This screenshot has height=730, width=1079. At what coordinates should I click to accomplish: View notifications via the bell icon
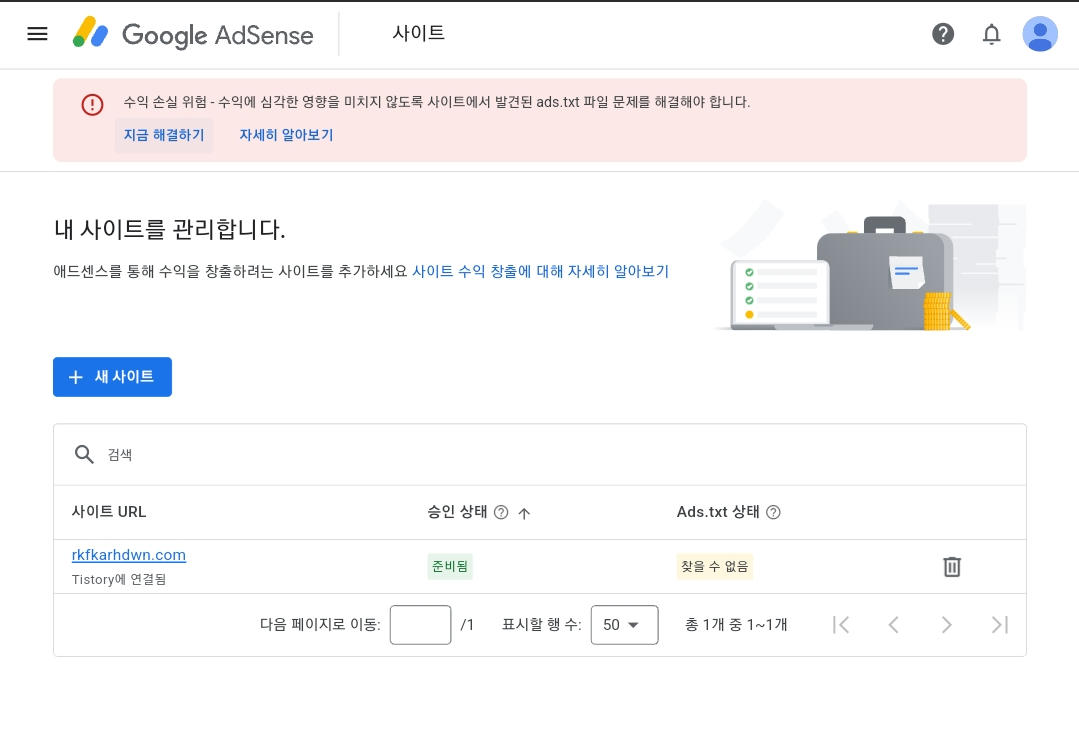click(x=991, y=33)
